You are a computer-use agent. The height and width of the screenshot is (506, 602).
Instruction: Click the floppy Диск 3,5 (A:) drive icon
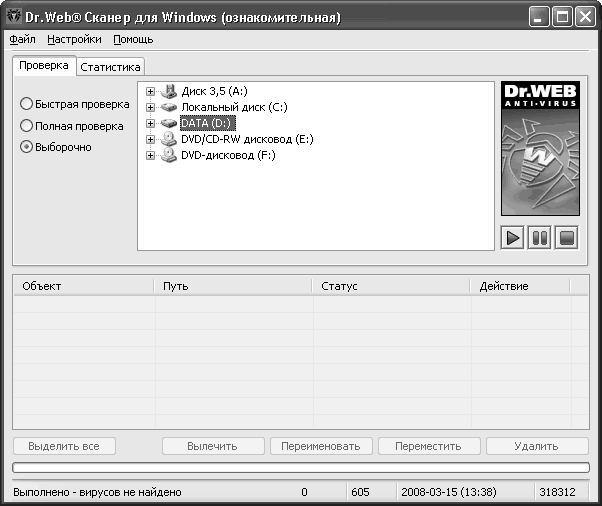(168, 91)
